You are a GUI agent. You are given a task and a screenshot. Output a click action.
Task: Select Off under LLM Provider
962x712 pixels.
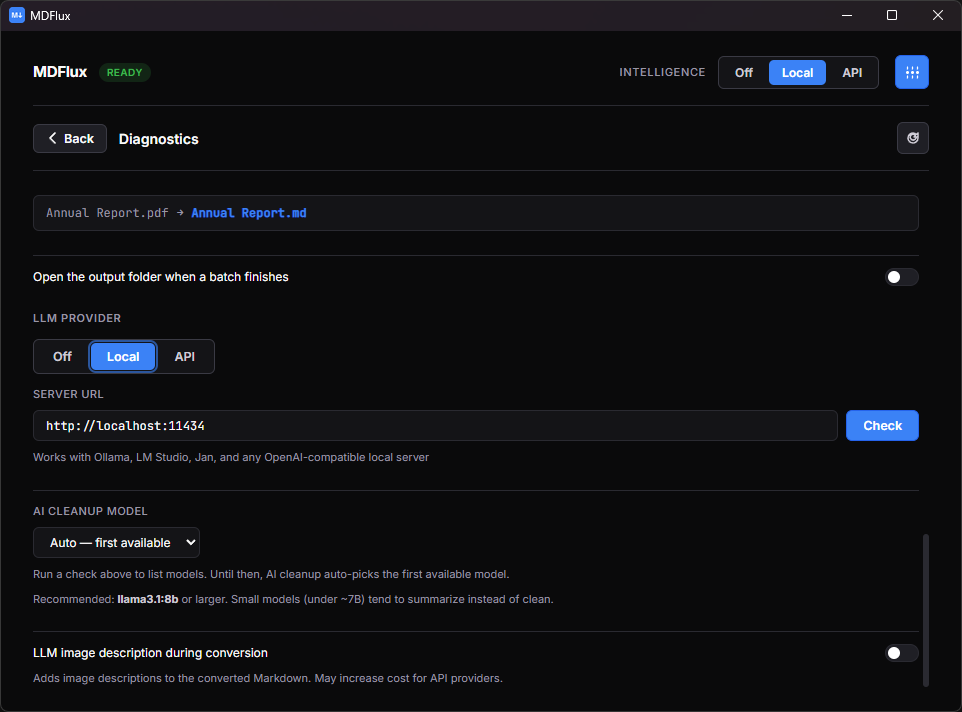62,356
